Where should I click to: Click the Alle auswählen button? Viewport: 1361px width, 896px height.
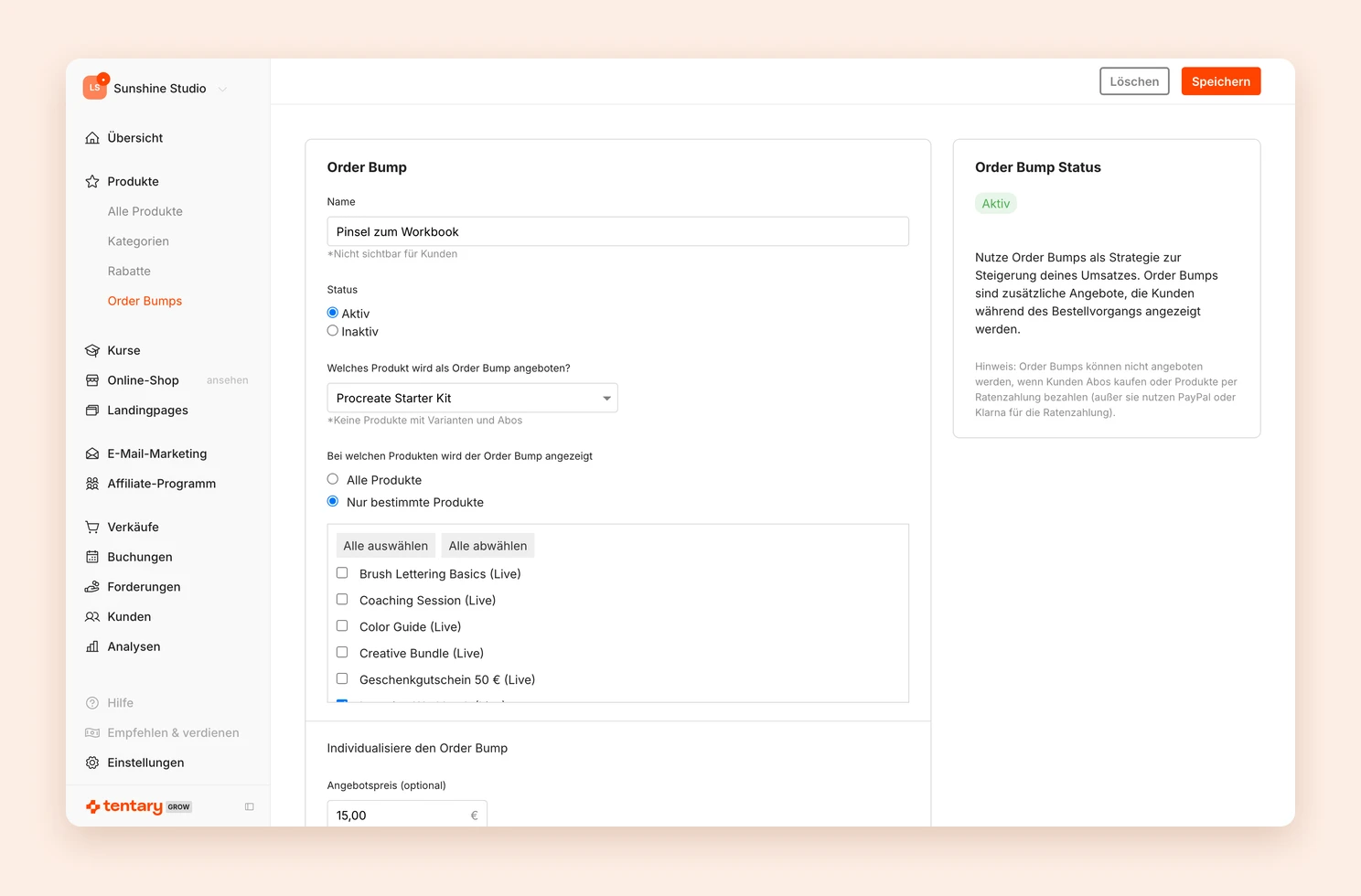[x=386, y=546]
